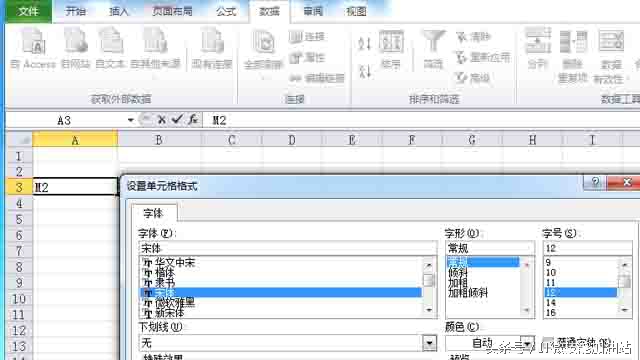The image size is (640, 360).
Task: Click the Reapply (重新应用) filter icon
Action: point(462,58)
